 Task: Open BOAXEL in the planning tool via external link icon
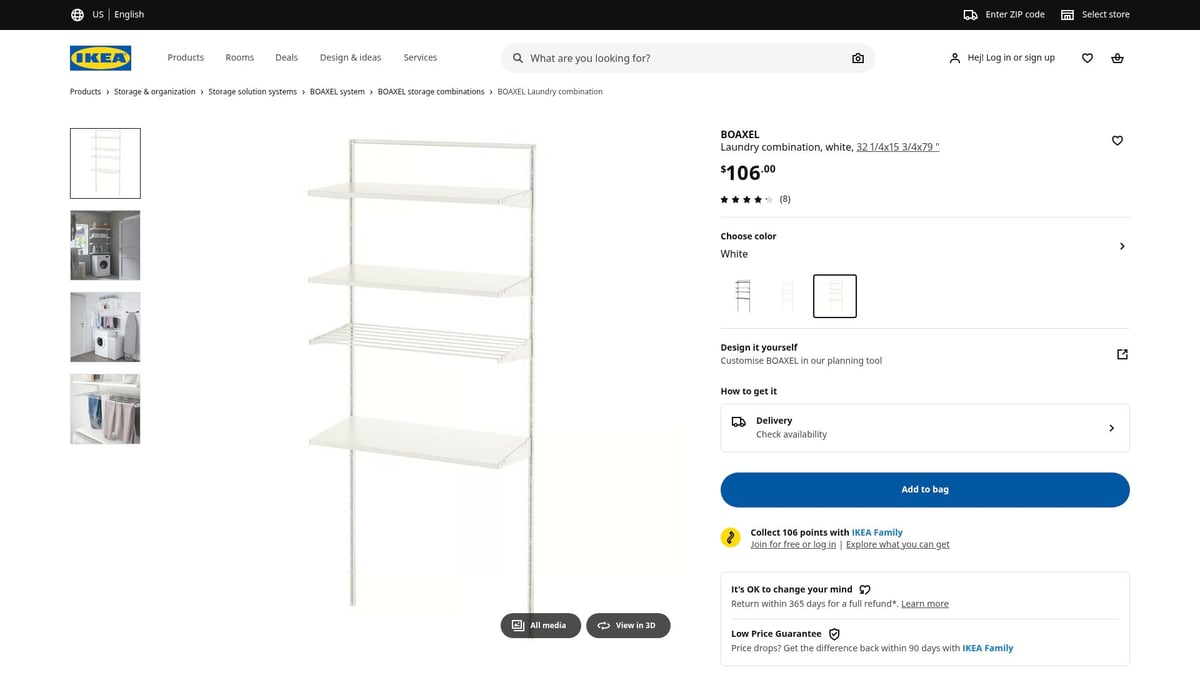(1122, 354)
